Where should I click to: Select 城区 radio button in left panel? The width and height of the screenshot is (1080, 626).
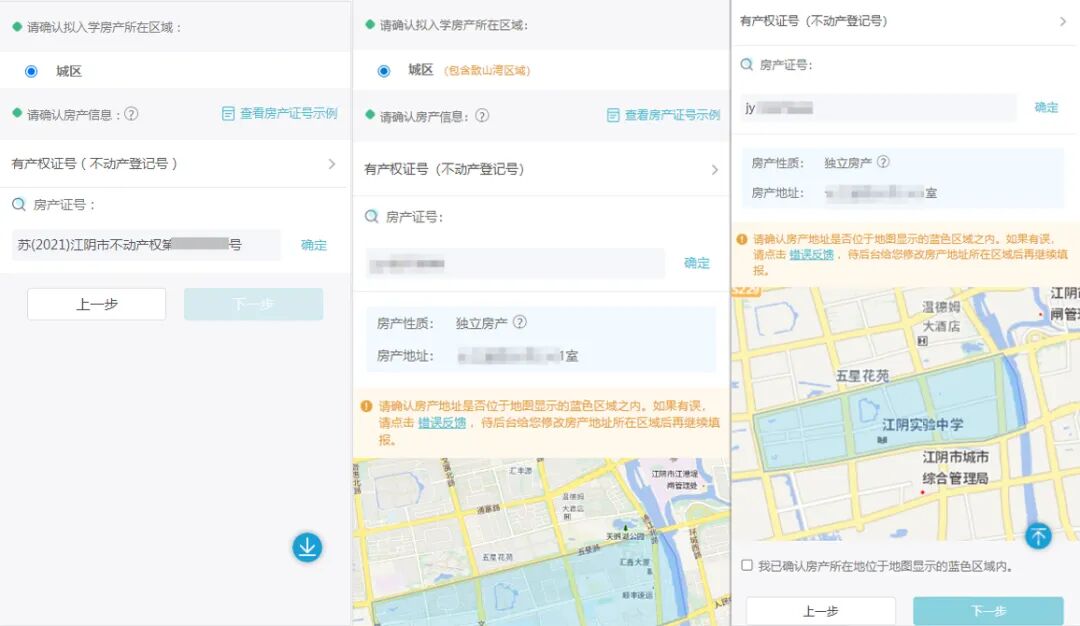pyautogui.click(x=31, y=72)
